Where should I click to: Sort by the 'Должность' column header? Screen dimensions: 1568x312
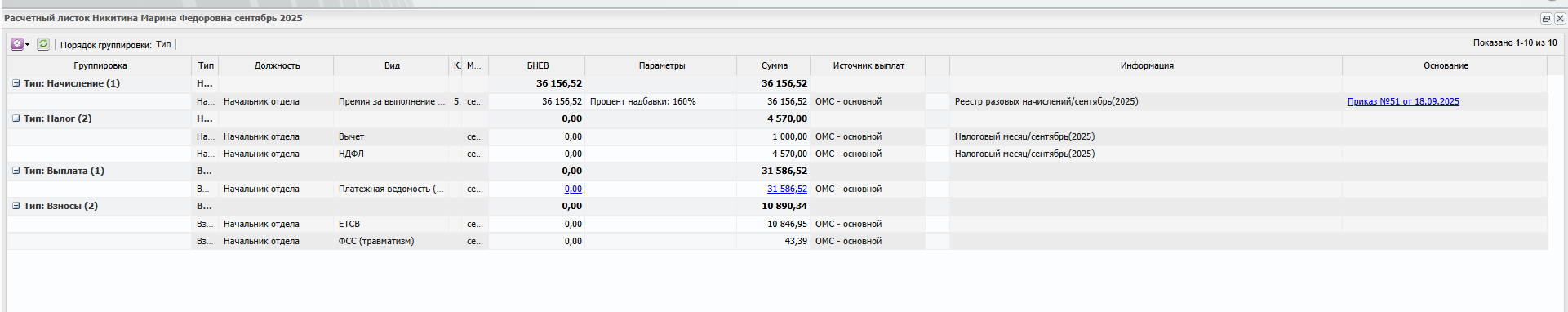277,65
